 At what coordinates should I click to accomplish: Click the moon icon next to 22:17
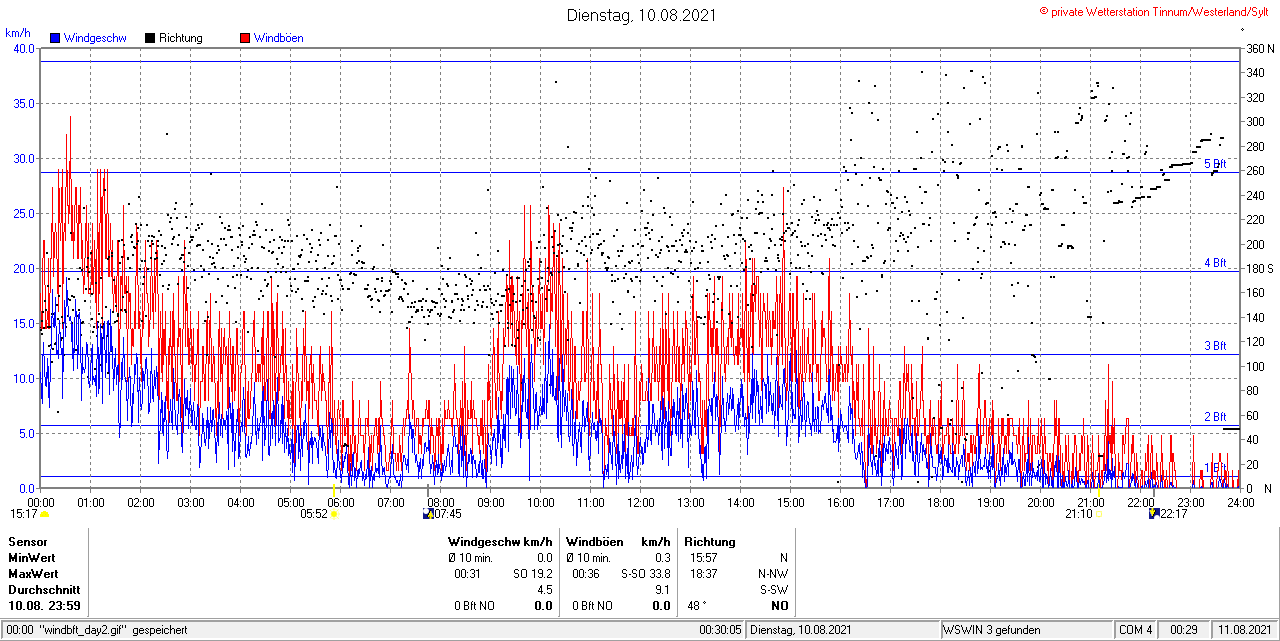[x=1154, y=513]
